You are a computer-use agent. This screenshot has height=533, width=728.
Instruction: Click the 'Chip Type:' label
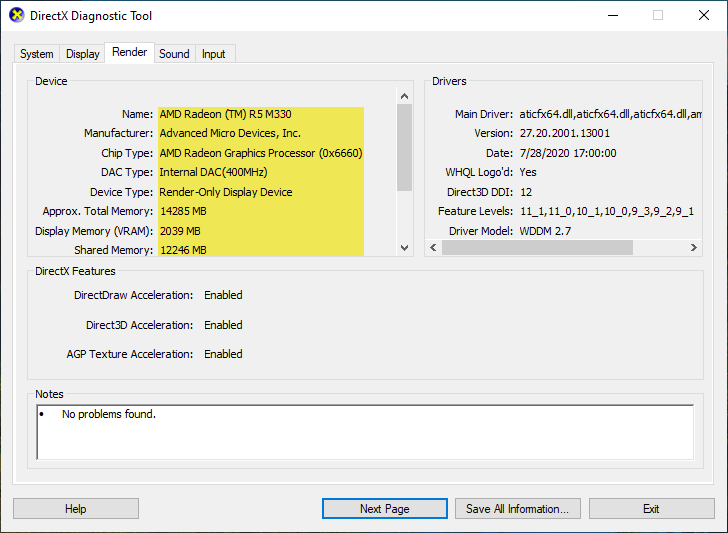click(127, 153)
